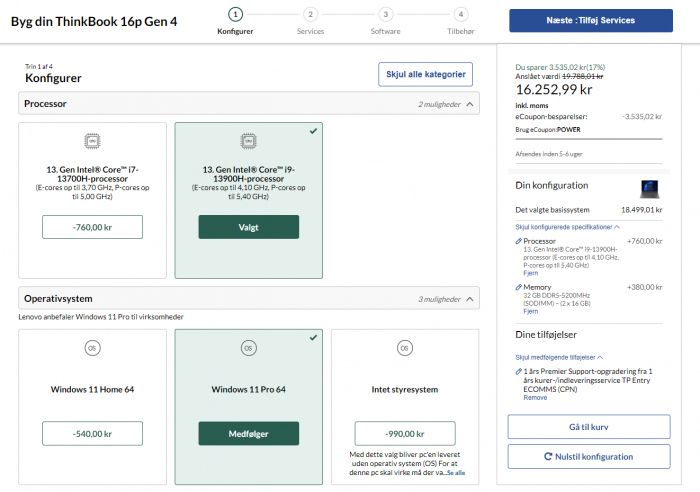This screenshot has width=700, height=492.
Task: Click the Medfølger button on Windows 11 Pro
Action: pyautogui.click(x=249, y=434)
